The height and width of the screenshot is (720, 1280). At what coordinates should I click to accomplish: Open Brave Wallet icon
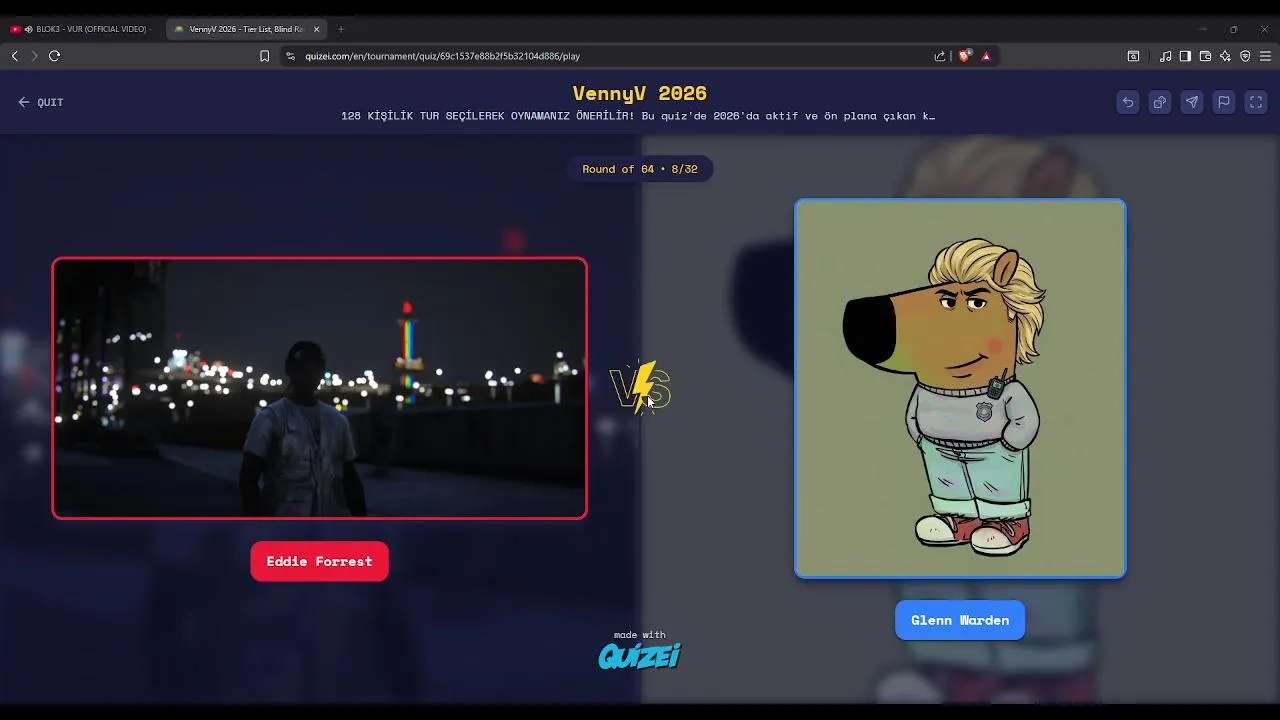1205,56
